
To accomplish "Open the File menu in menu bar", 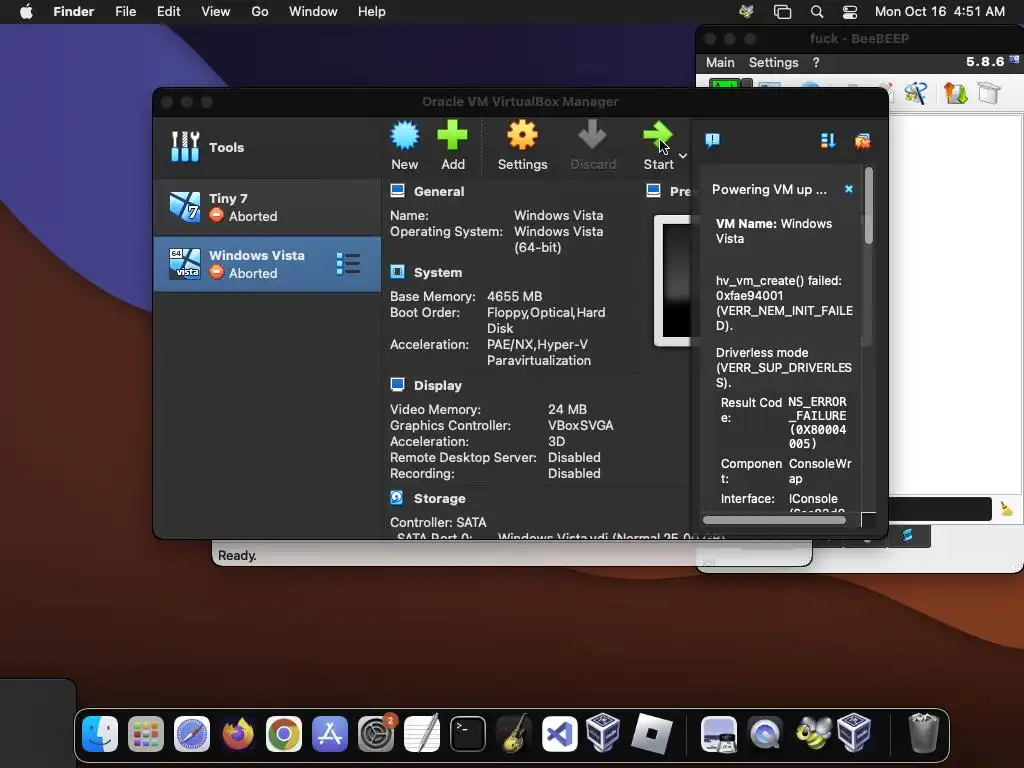I will [x=125, y=12].
